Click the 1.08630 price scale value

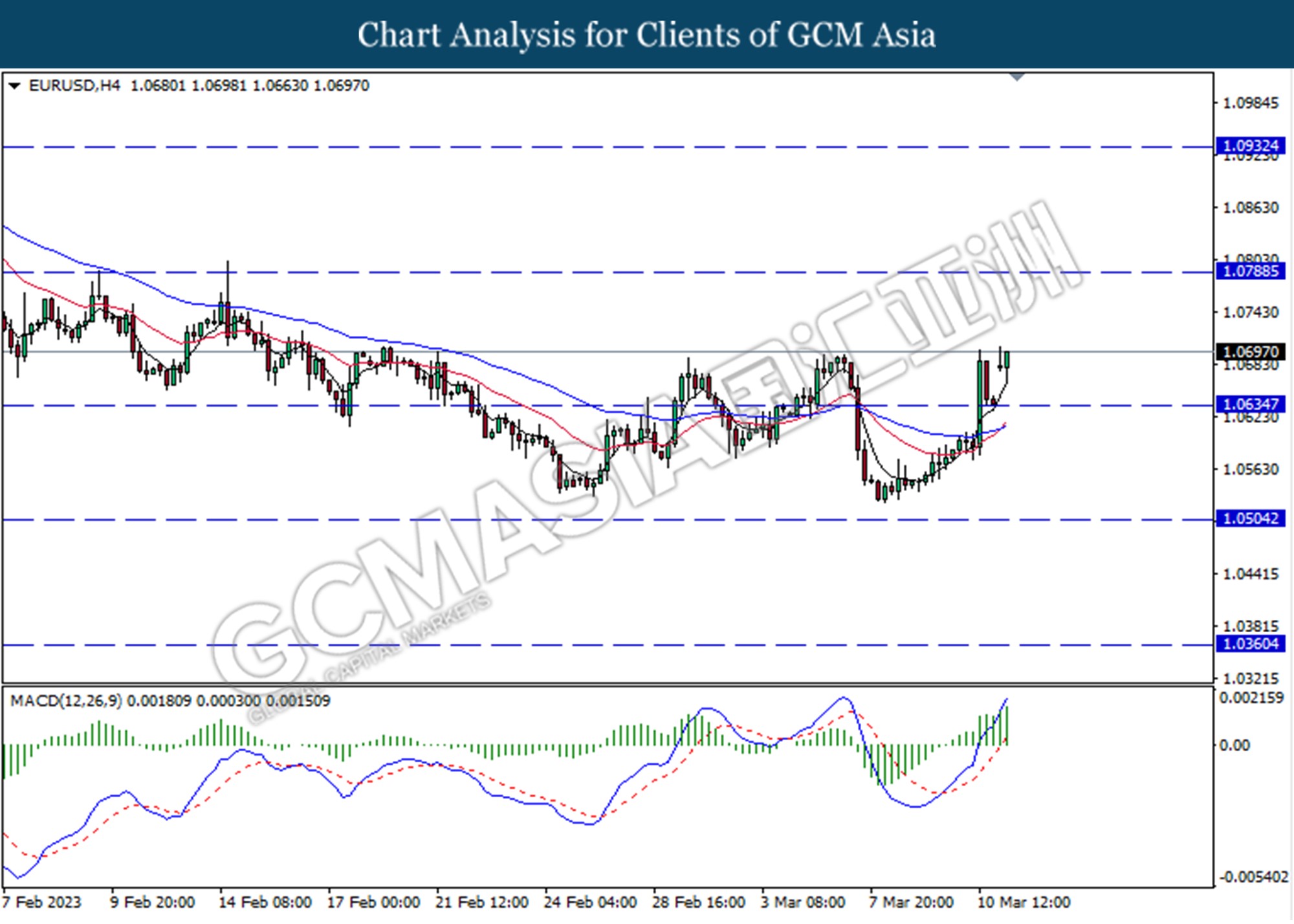(x=1251, y=208)
